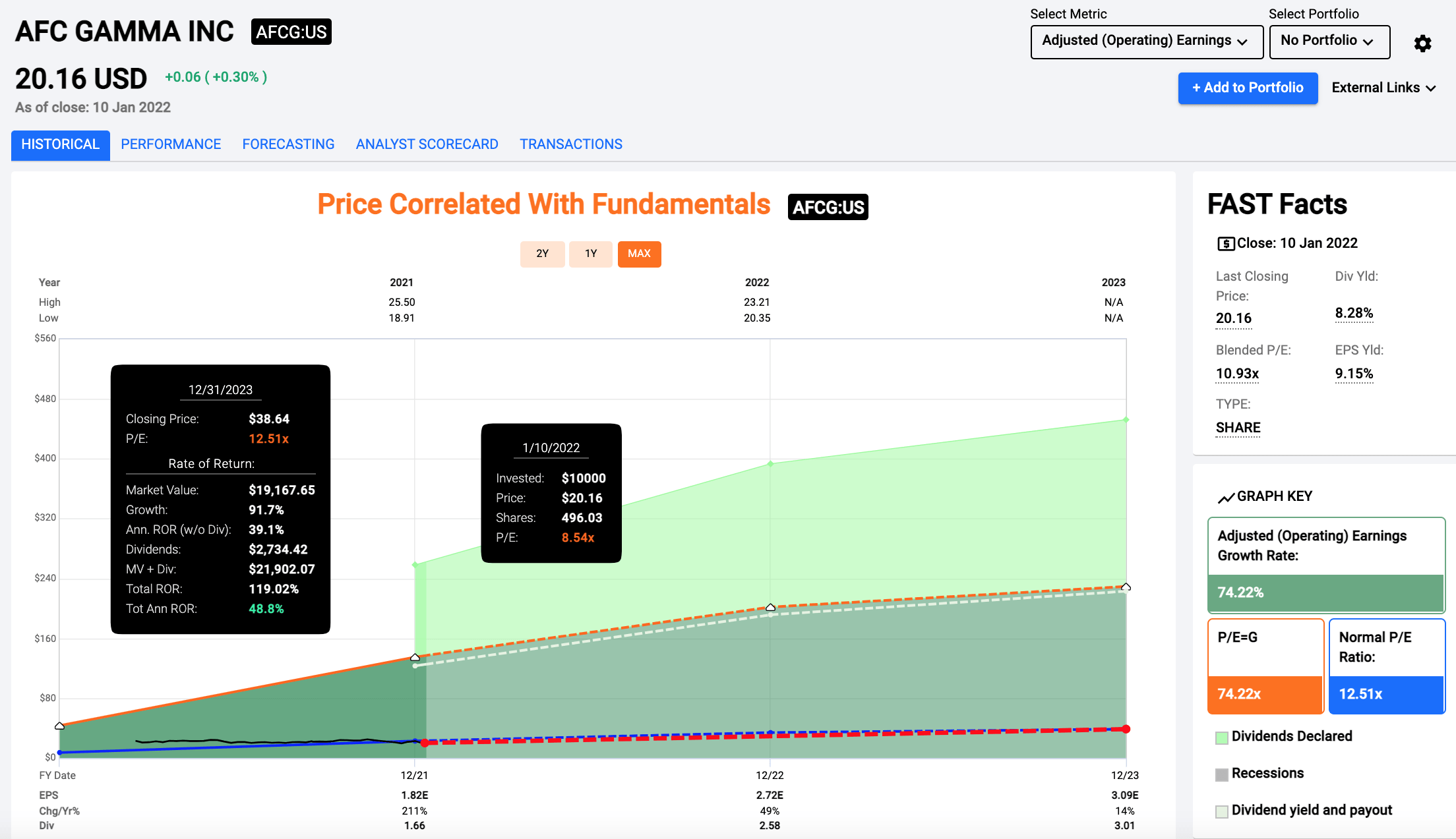Open the ANALYST SCORECARD tab
Viewport: 1456px width, 839px height.
(x=427, y=144)
